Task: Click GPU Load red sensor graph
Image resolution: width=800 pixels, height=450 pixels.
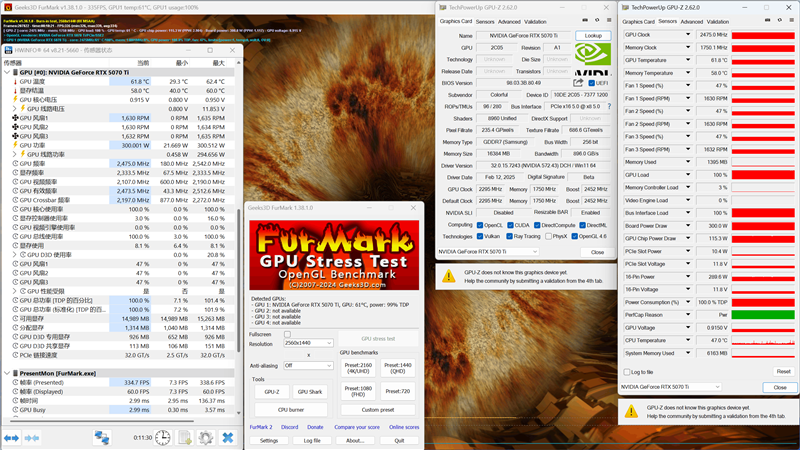Action: coord(763,175)
